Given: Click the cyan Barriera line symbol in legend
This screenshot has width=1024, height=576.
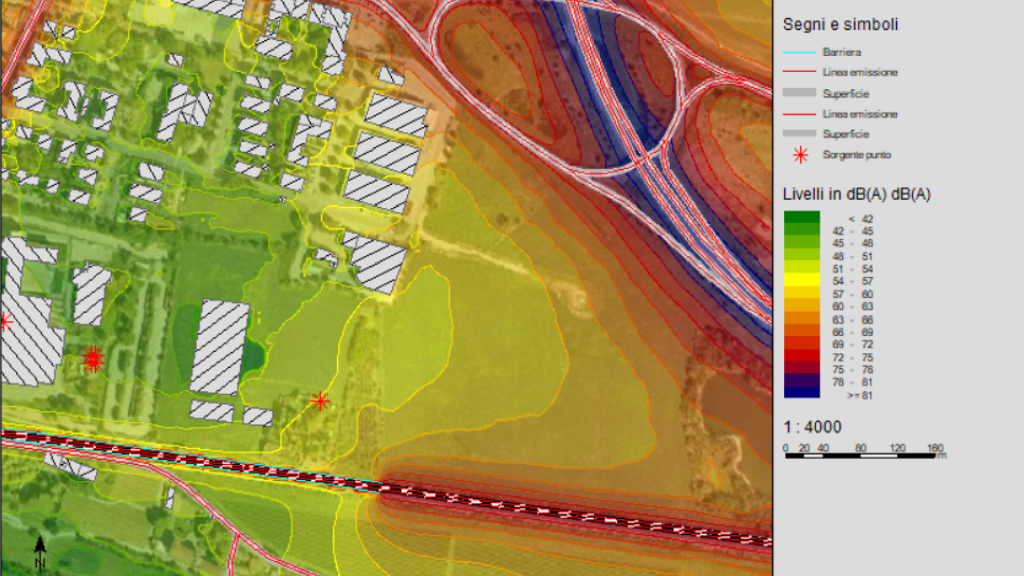Looking at the screenshot, I should point(801,53).
